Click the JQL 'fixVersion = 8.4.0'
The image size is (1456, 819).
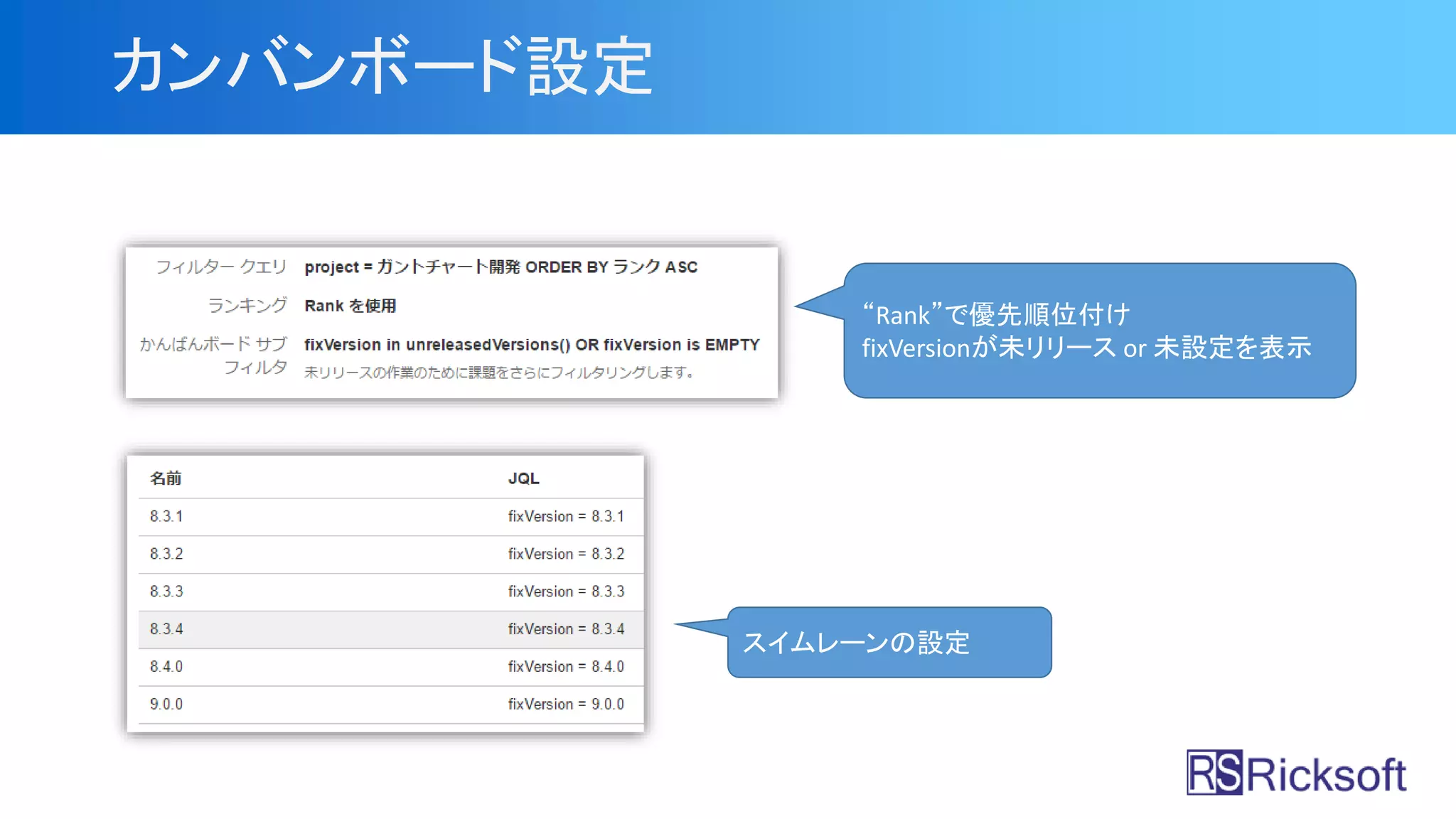tap(566, 667)
